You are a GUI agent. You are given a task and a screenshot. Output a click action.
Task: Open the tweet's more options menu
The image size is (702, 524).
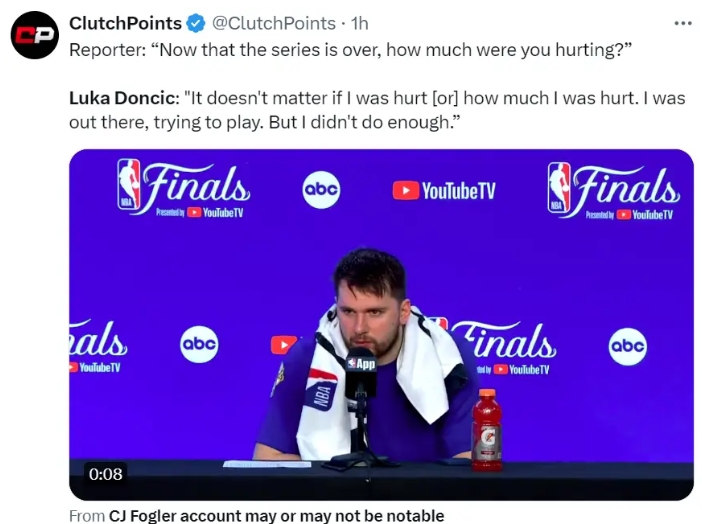tap(683, 22)
